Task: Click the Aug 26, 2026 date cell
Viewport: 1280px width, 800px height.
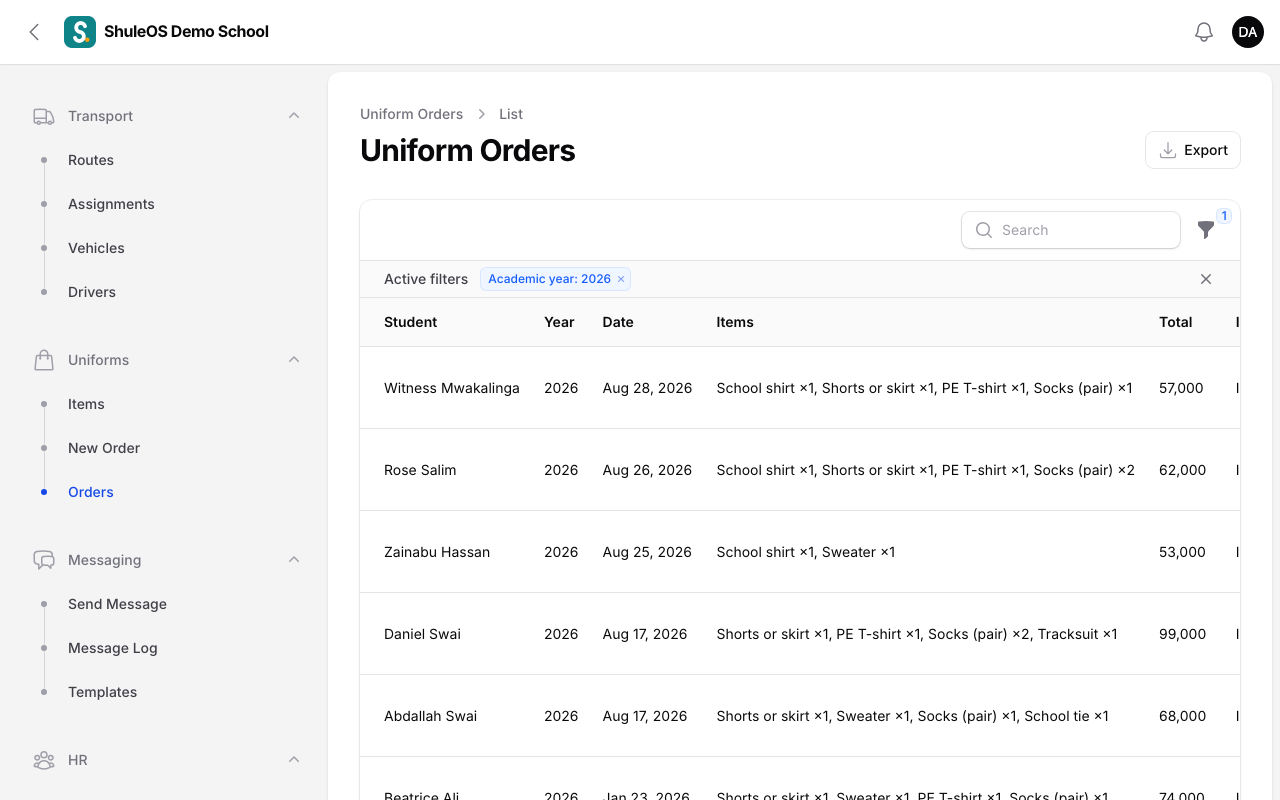Action: 647,470
